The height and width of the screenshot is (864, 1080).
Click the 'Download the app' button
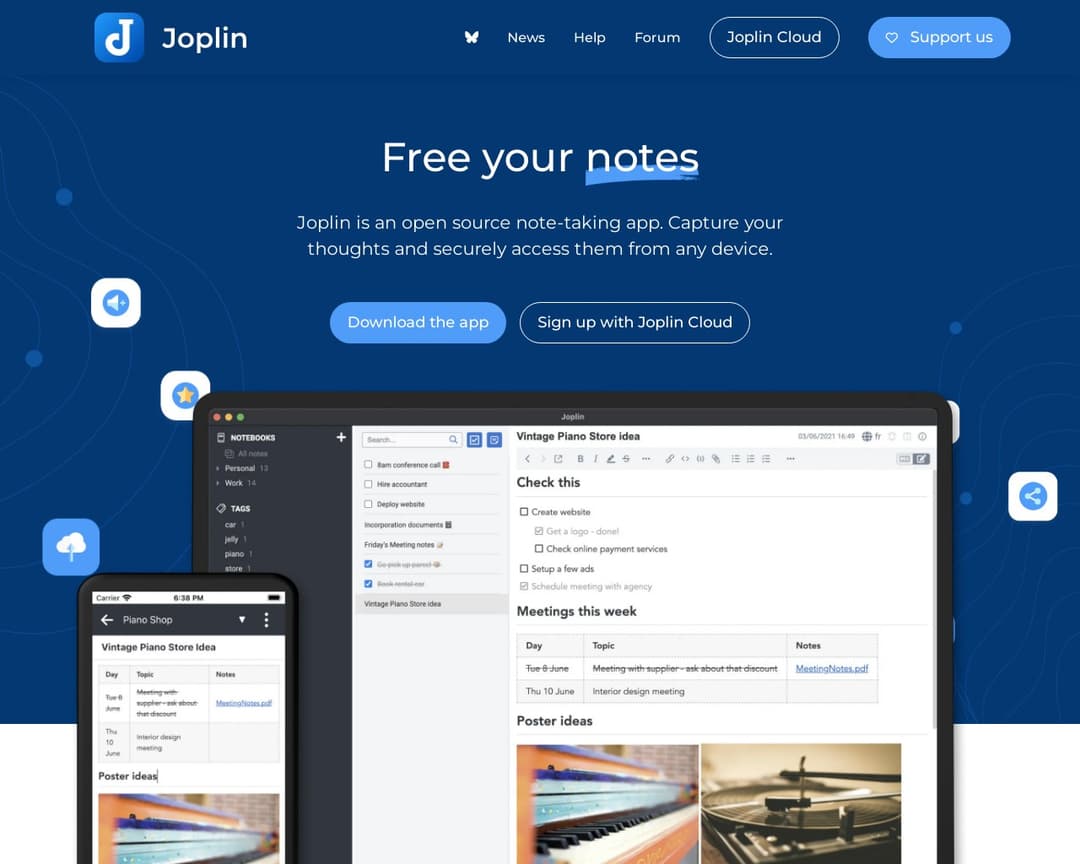[418, 322]
